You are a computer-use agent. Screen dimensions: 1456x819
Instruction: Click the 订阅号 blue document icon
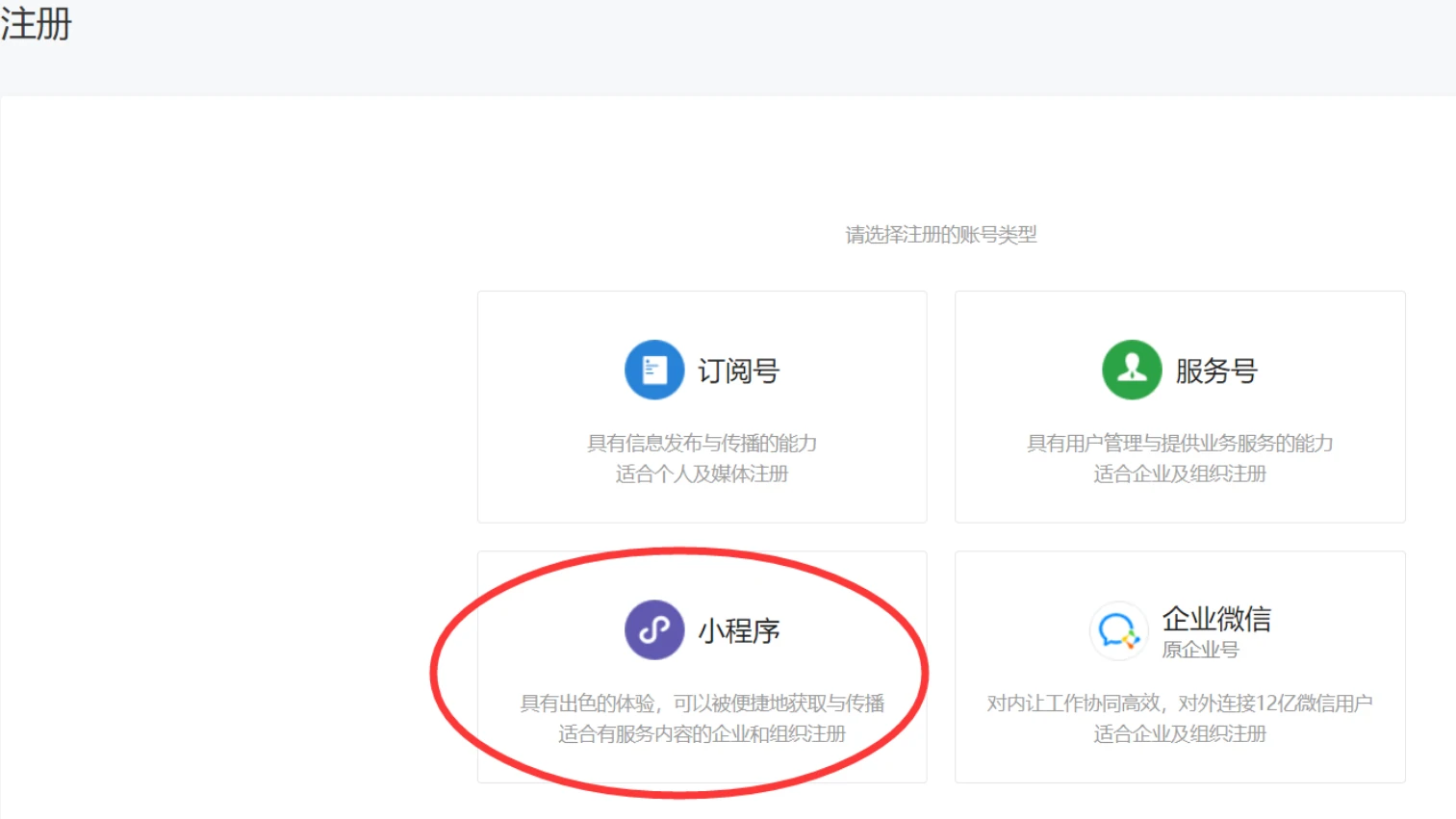point(654,370)
